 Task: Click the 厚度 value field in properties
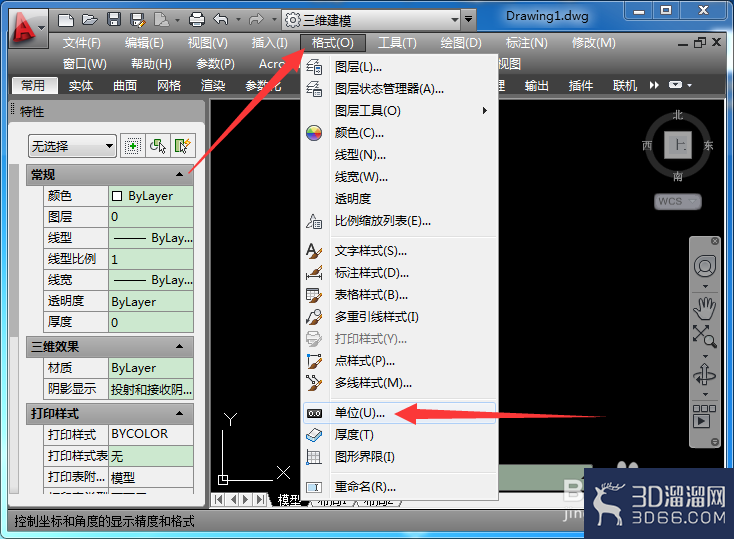tap(151, 322)
